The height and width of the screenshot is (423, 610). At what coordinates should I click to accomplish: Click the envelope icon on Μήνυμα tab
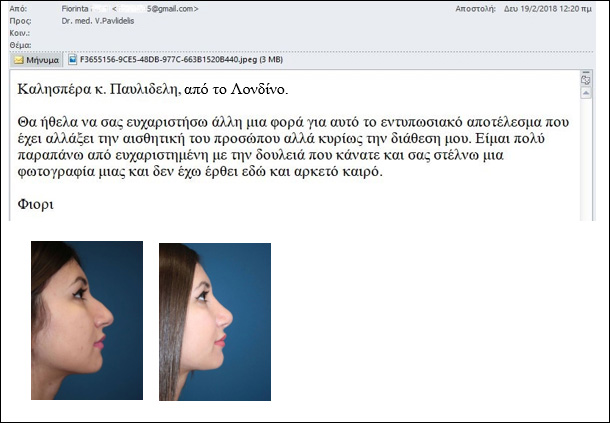(18, 60)
